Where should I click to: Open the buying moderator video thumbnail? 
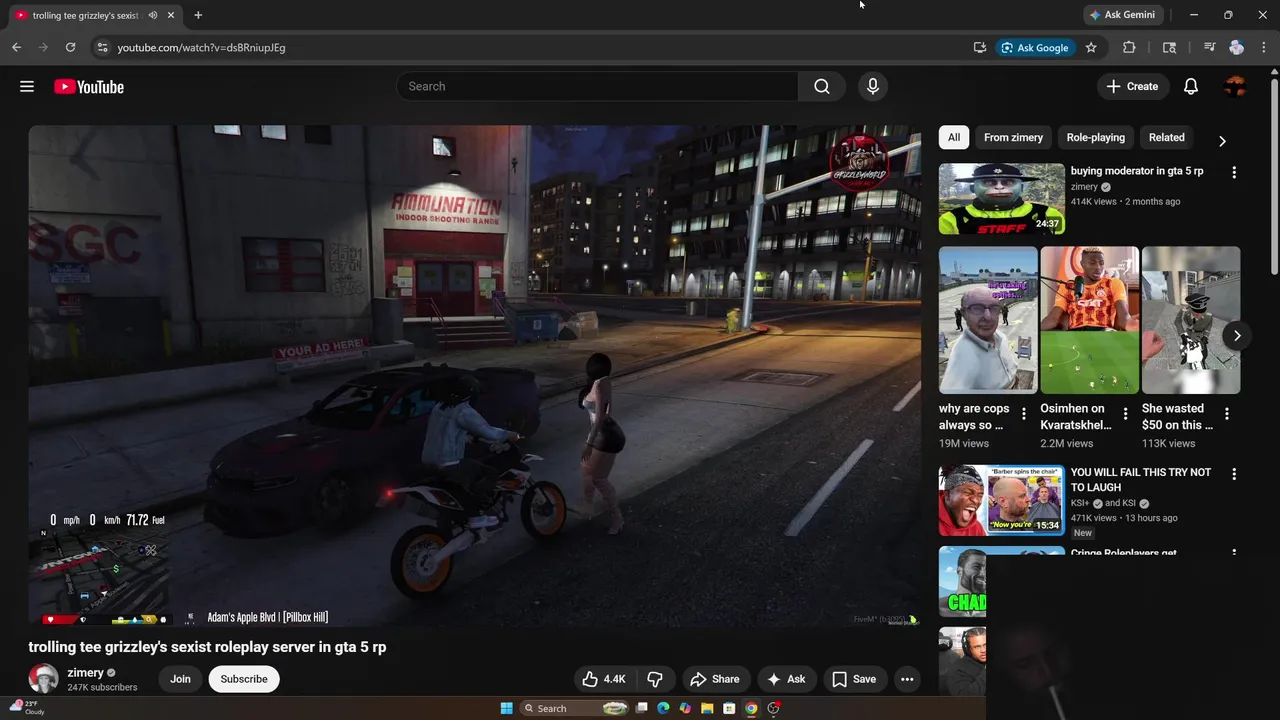coord(1001,199)
